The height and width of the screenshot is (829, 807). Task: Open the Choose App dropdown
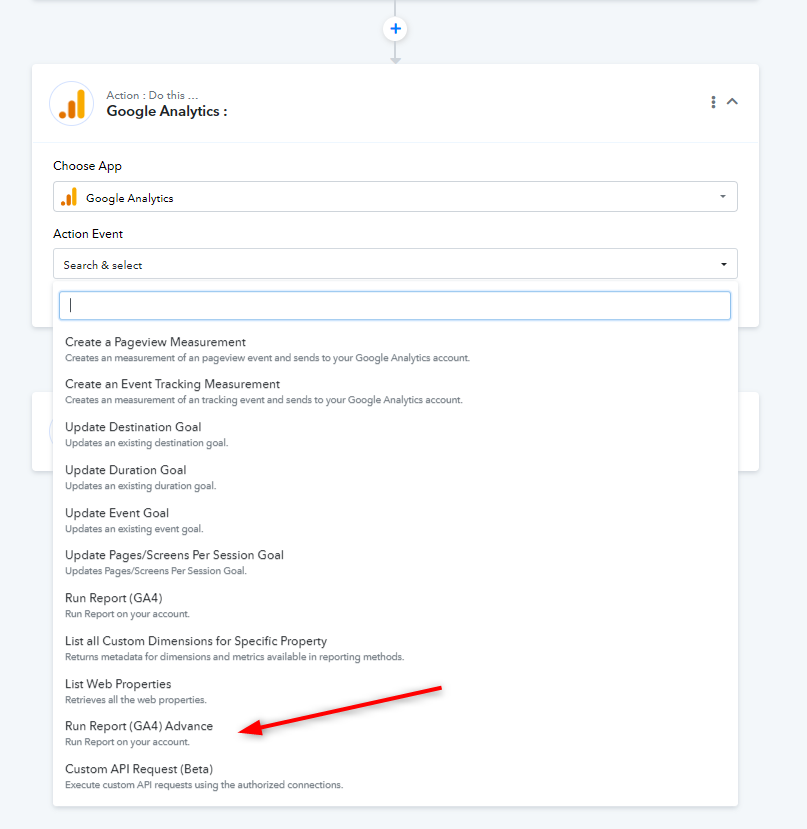(395, 197)
